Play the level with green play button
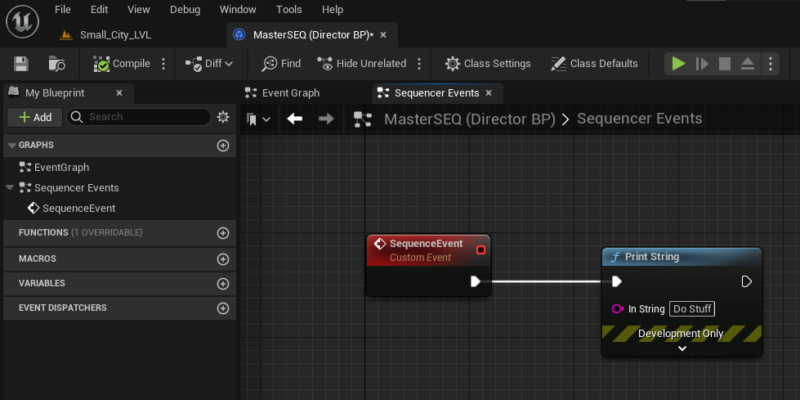Viewport: 800px width, 400px height. click(678, 64)
